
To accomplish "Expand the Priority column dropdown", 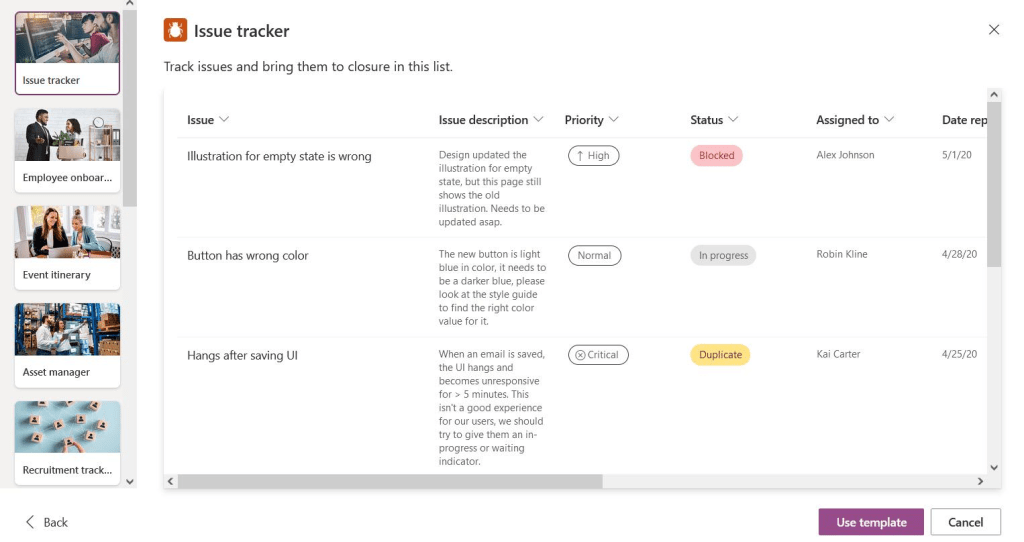I will tap(614, 120).
